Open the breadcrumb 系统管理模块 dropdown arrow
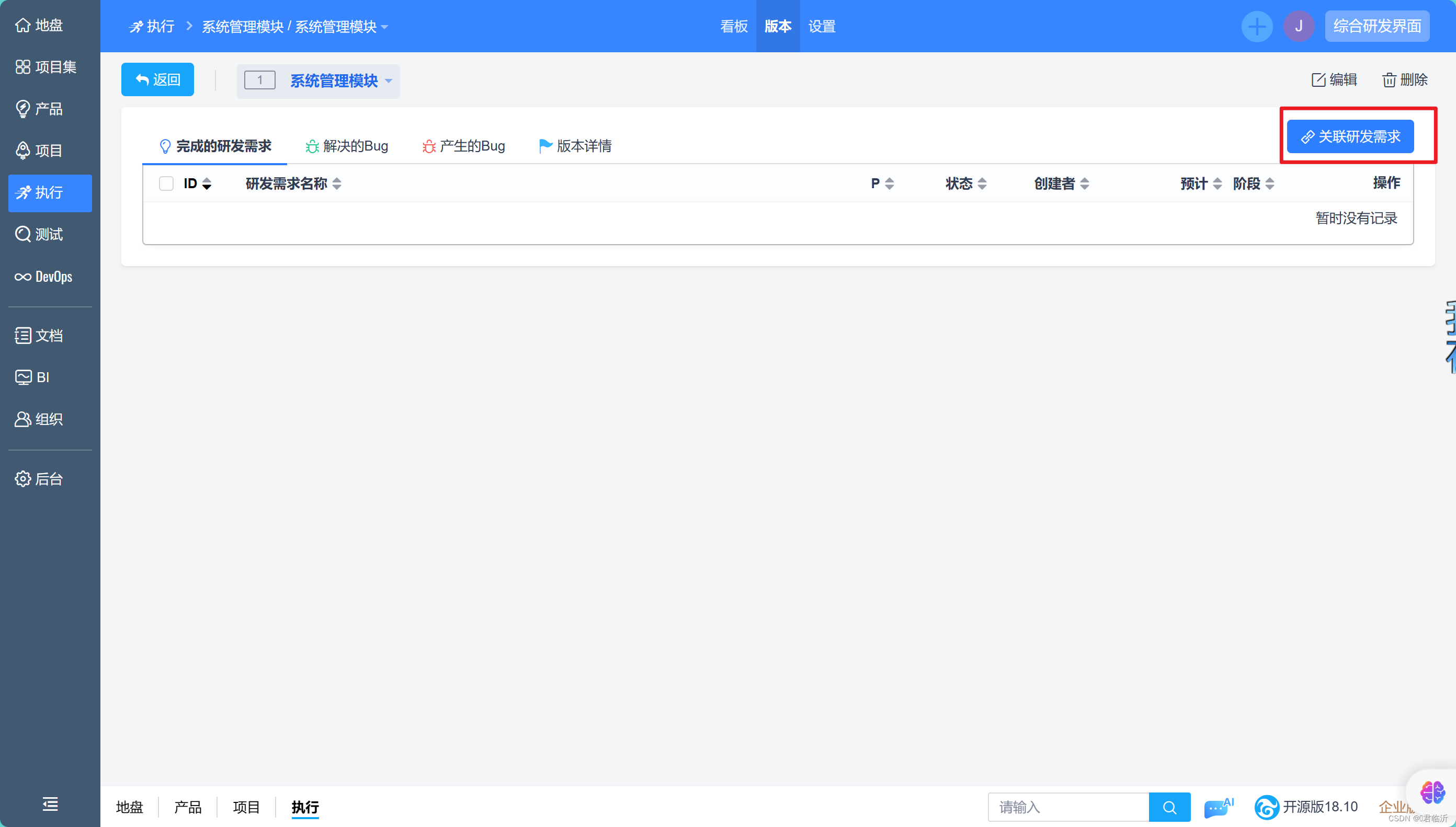1456x827 pixels. [384, 27]
